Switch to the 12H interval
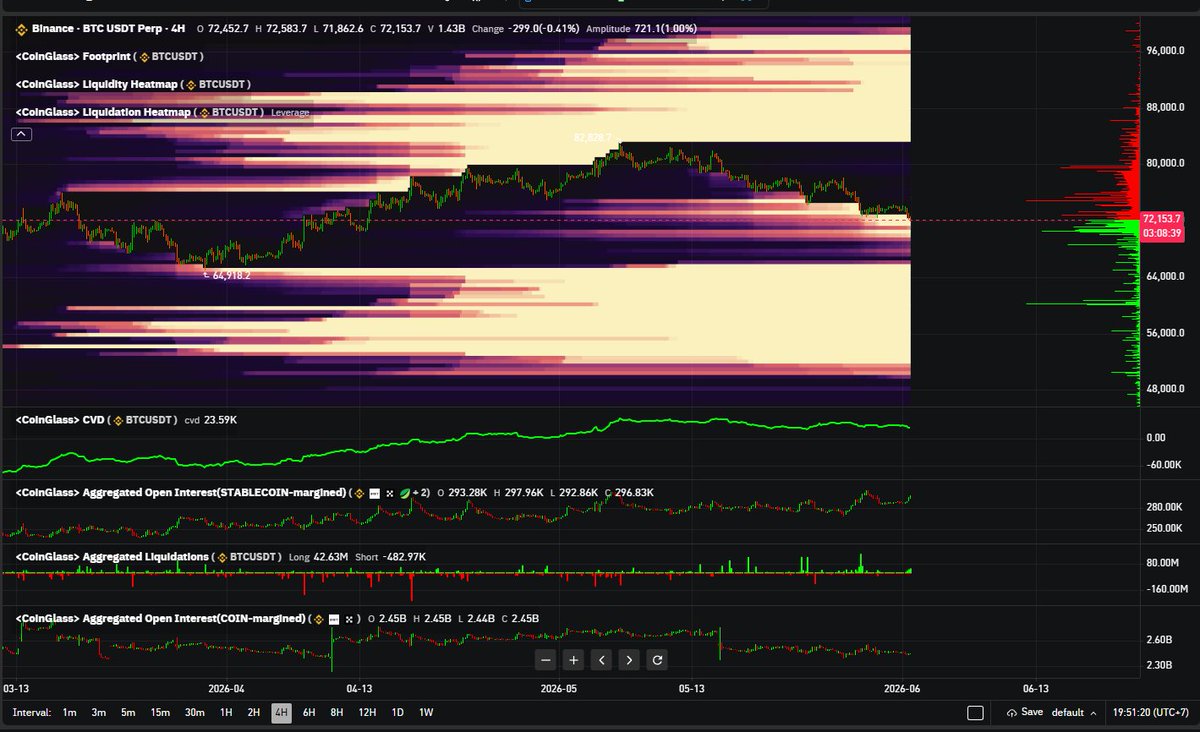This screenshot has width=1200, height=732. (367, 712)
